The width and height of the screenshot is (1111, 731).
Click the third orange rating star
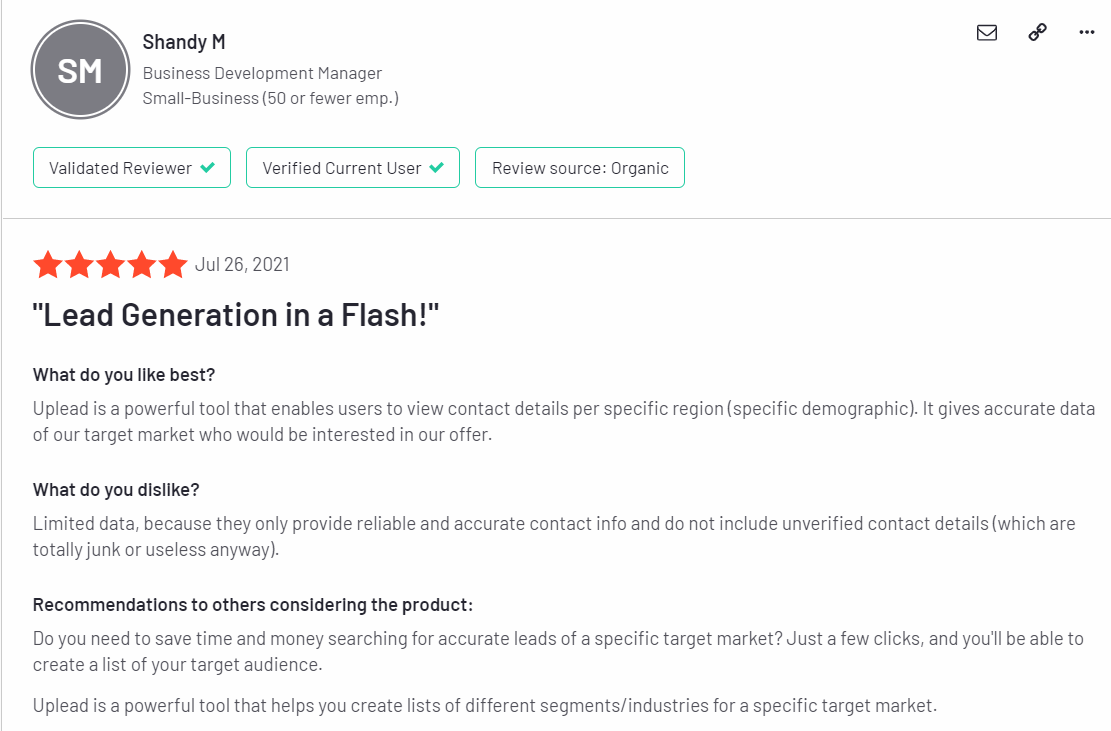[x=111, y=264]
